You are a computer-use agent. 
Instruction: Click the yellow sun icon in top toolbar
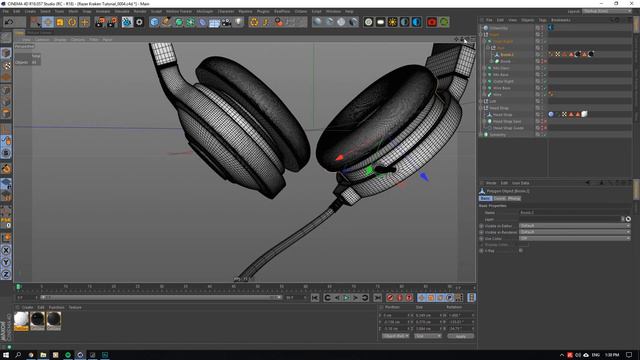(392, 22)
